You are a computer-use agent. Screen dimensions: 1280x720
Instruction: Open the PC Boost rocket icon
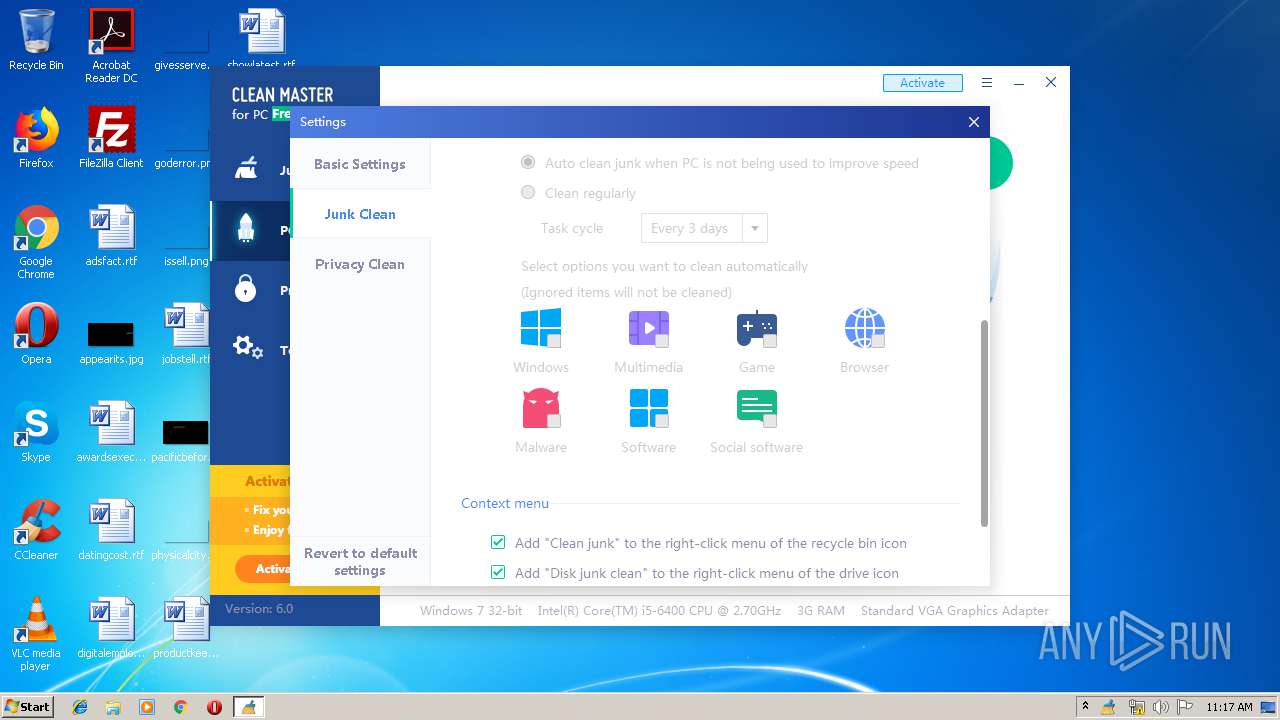(x=246, y=229)
